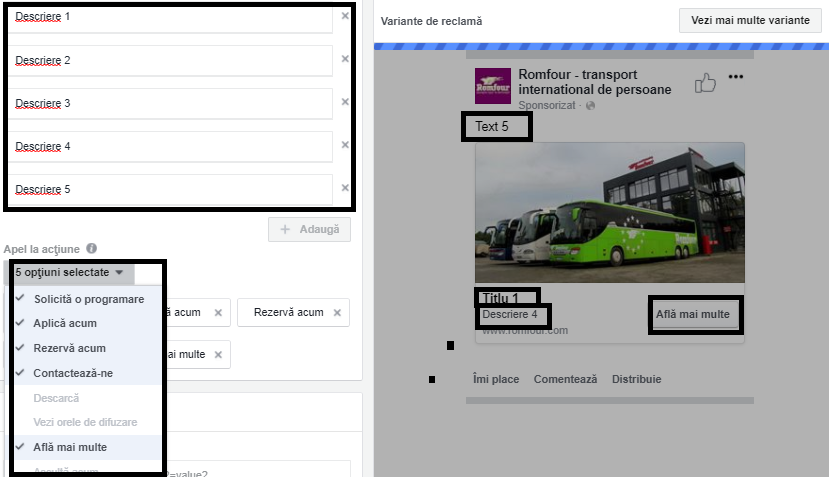Screen dimensions: 829x477
Task: Delete the Descriere 5 field via X
Action: [345, 188]
